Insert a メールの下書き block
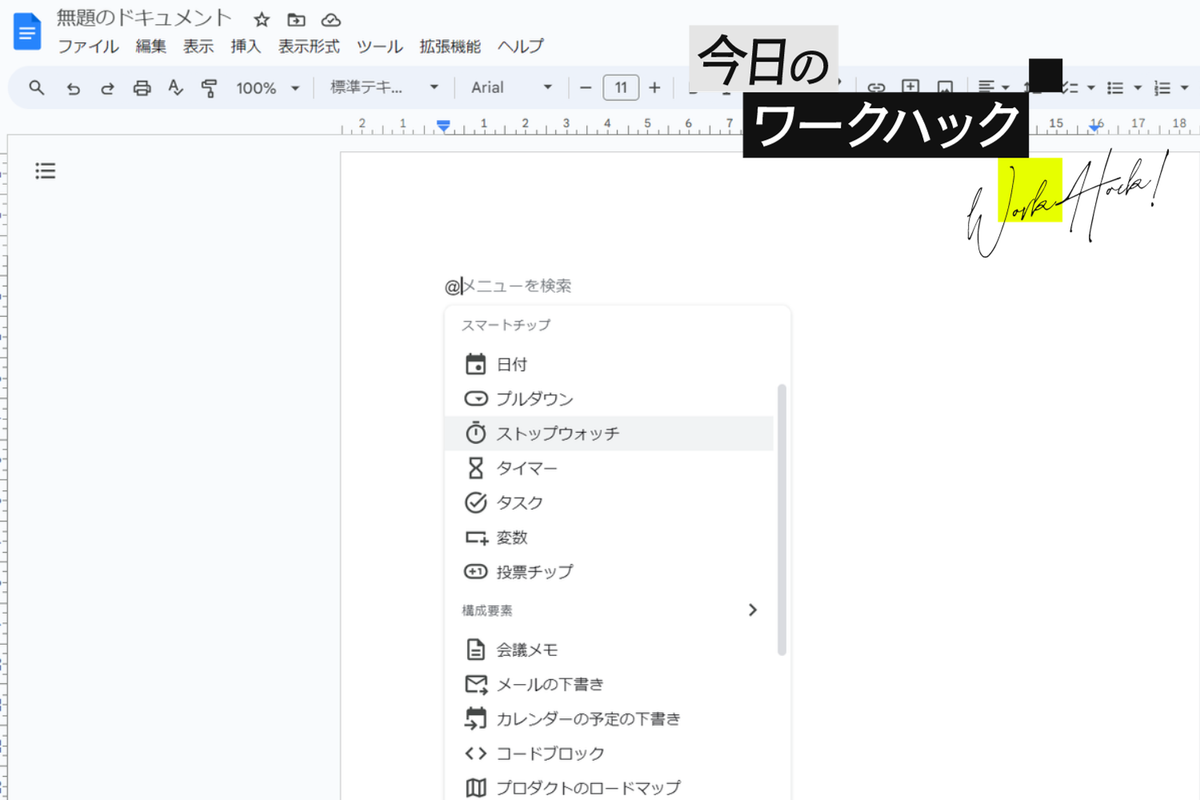 pos(609,685)
